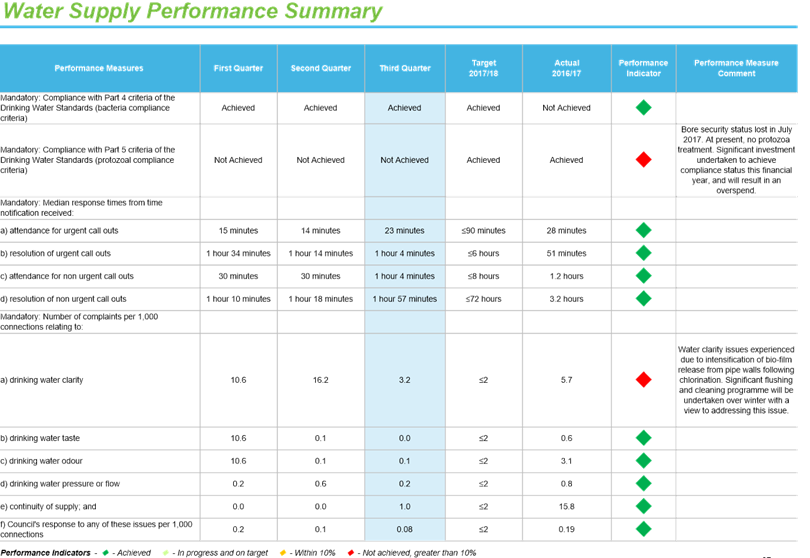This screenshot has width=810, height=558.
Task: Click the '28 minutes' actual cell
Action: (567, 230)
